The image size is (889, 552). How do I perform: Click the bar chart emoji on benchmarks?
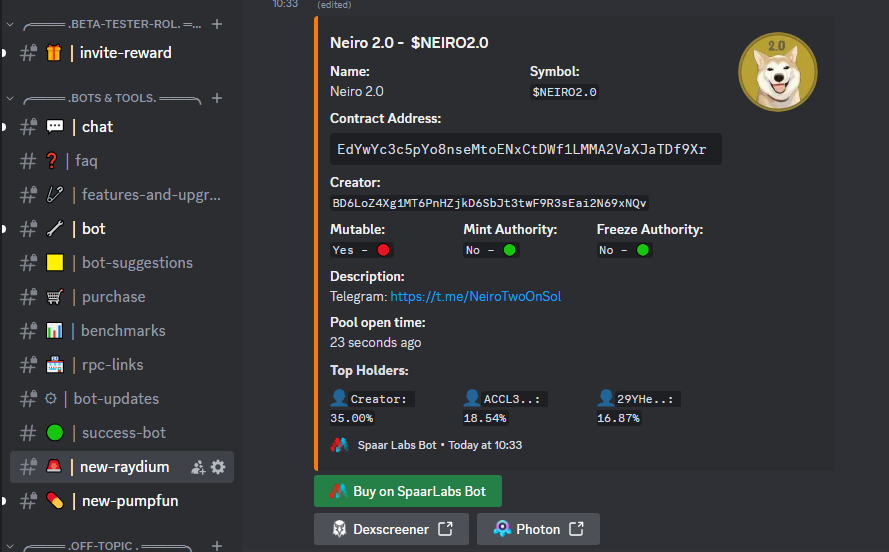54,330
